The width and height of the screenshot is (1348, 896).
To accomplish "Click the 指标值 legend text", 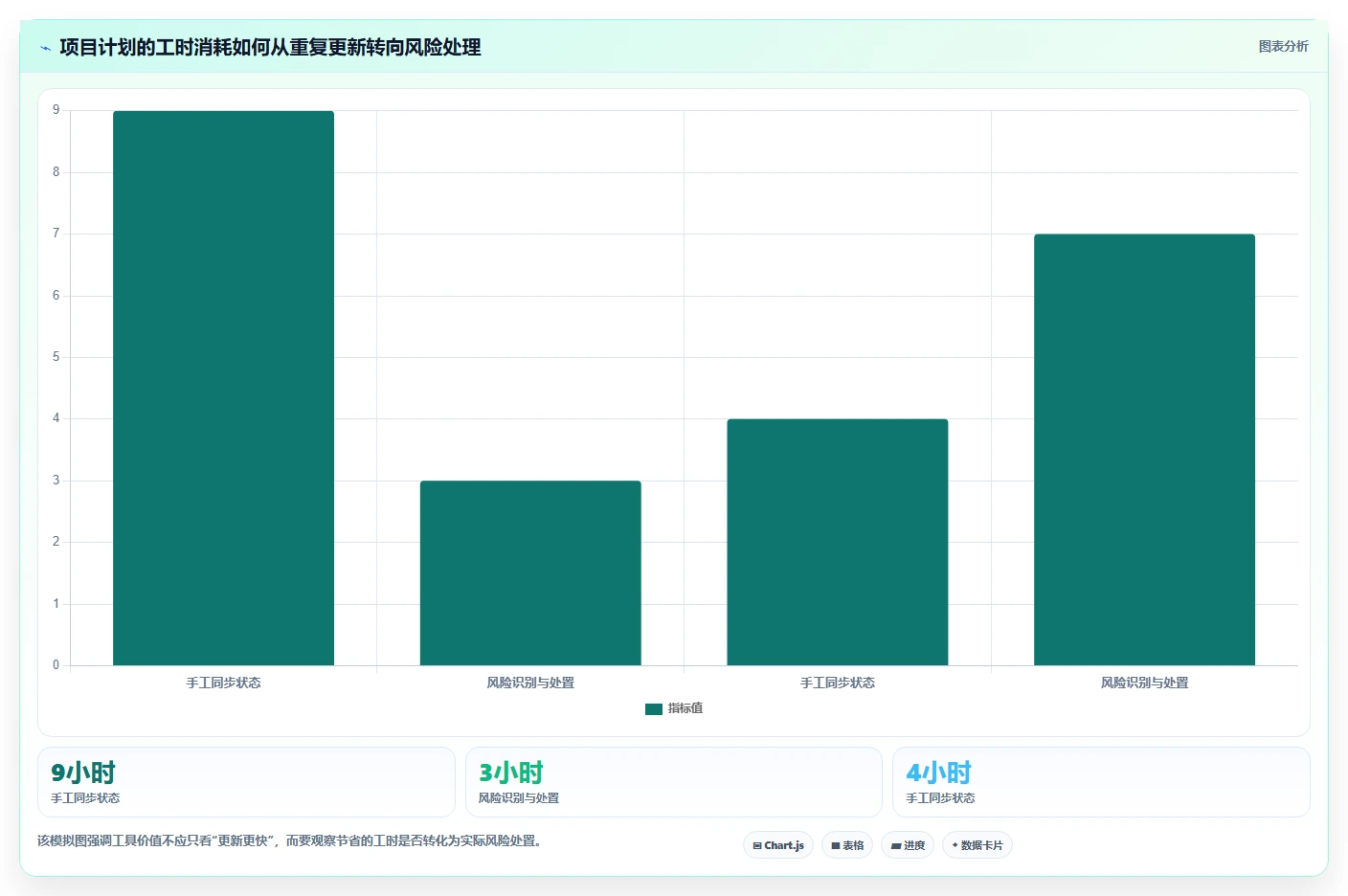I will [685, 708].
